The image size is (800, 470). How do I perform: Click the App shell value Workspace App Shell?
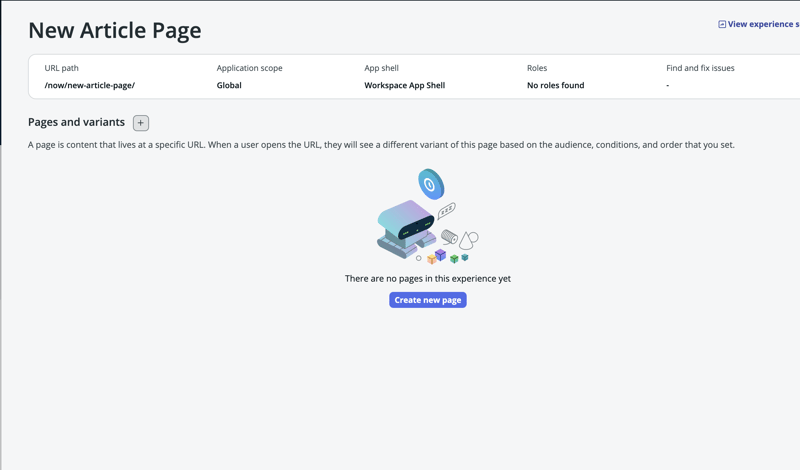coord(405,85)
